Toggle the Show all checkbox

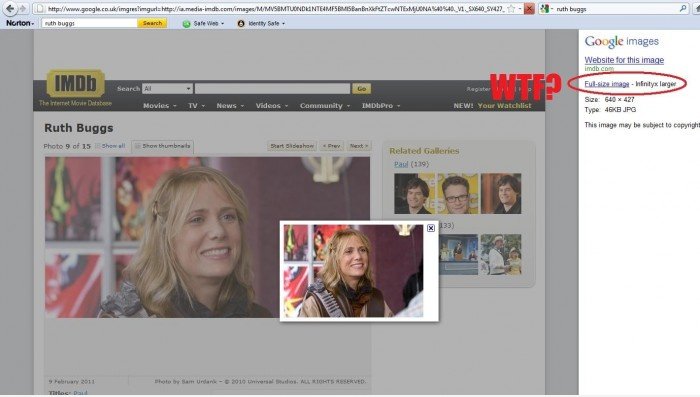[98, 146]
